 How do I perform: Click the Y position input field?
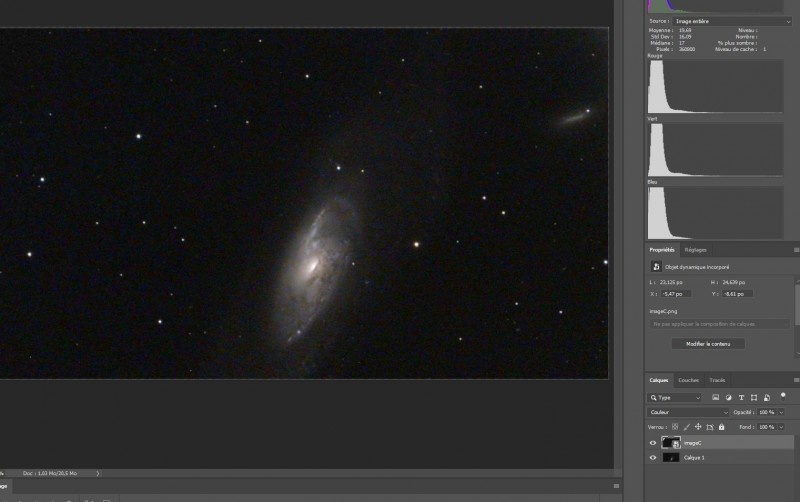pyautogui.click(x=737, y=294)
